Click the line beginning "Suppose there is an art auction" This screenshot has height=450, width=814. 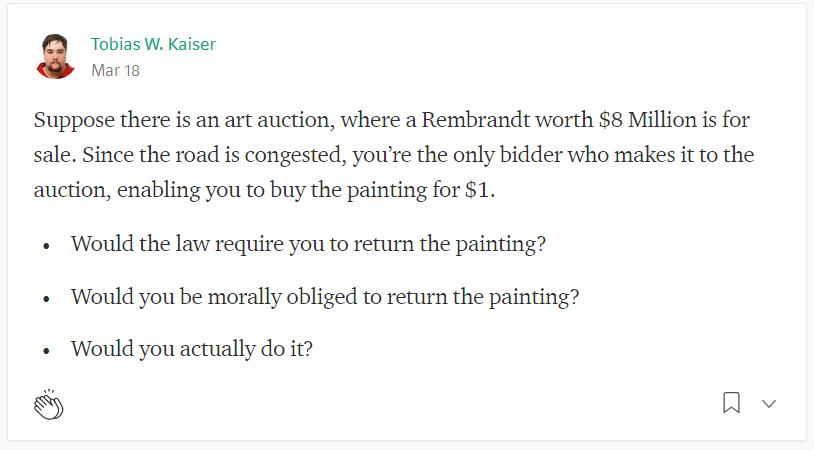coord(391,120)
